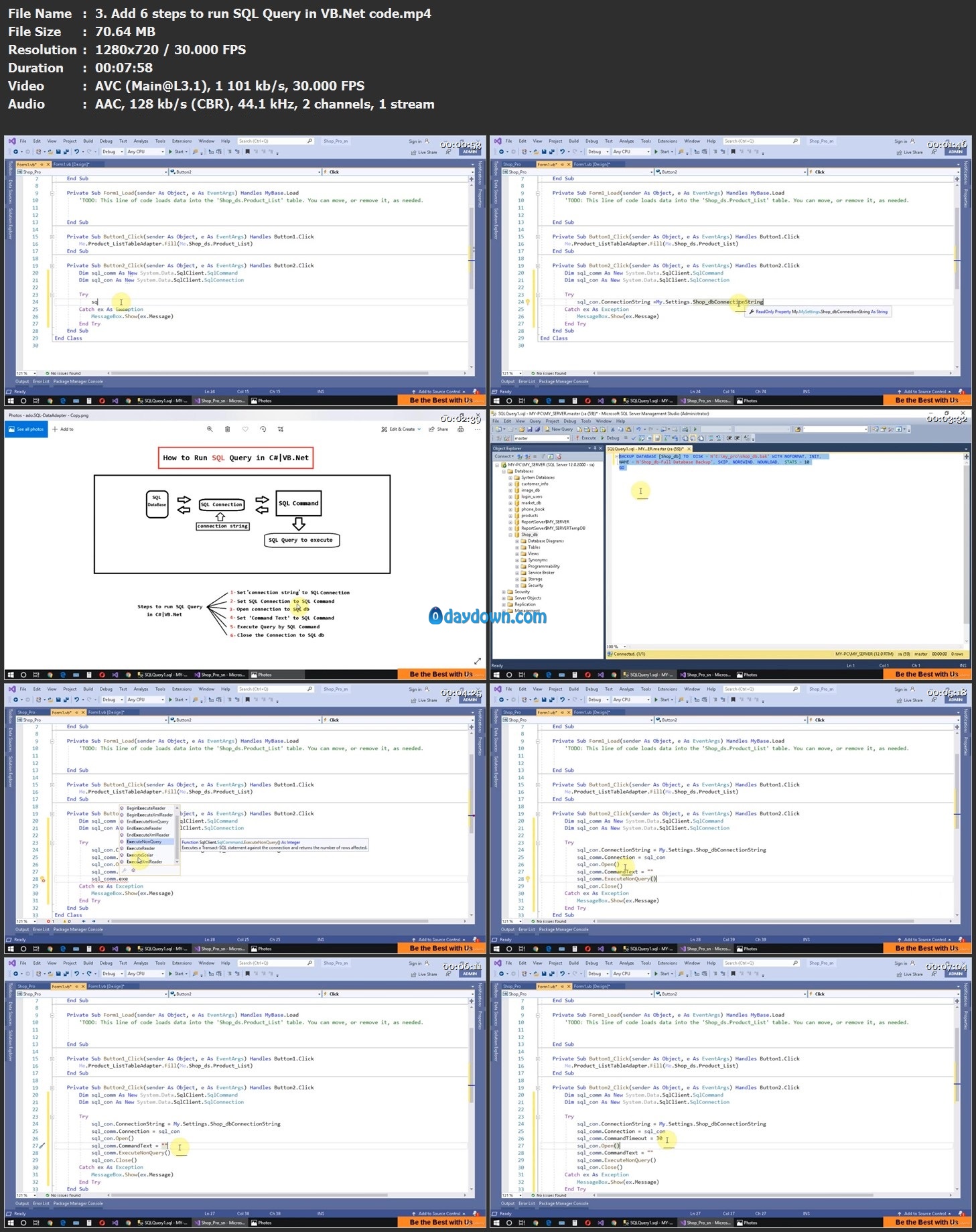Open the Analyze menu in 00:01:46 frame
Screen dimensions: 976x1232
pyautogui.click(x=626, y=141)
